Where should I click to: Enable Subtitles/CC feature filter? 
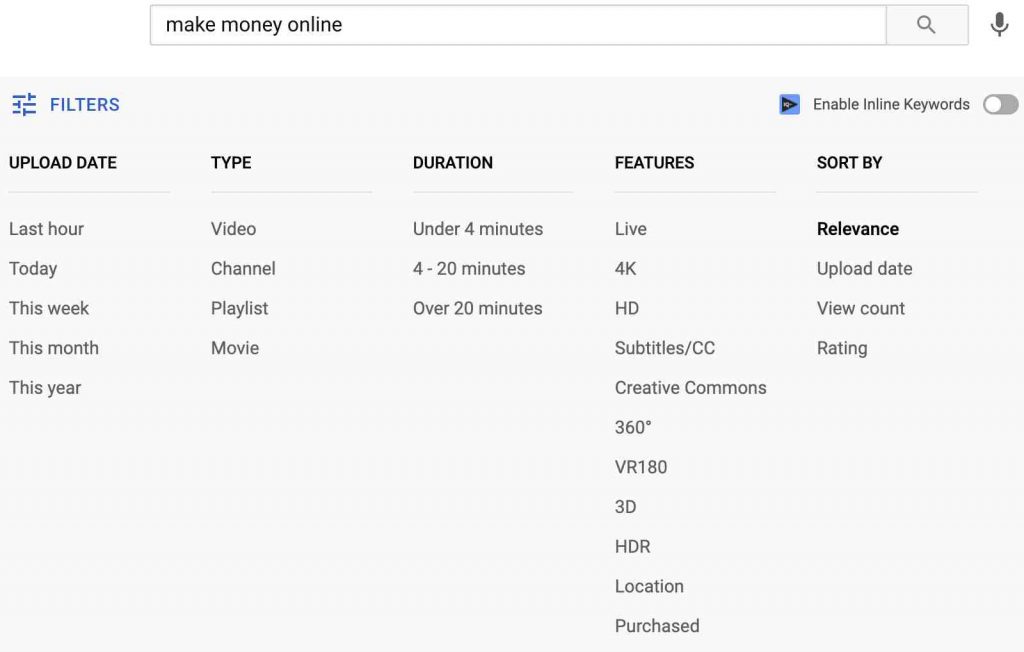coord(665,348)
